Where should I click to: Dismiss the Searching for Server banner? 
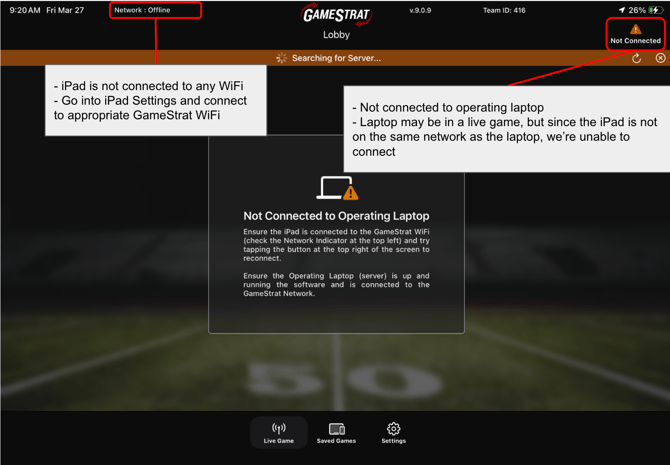tap(660, 58)
